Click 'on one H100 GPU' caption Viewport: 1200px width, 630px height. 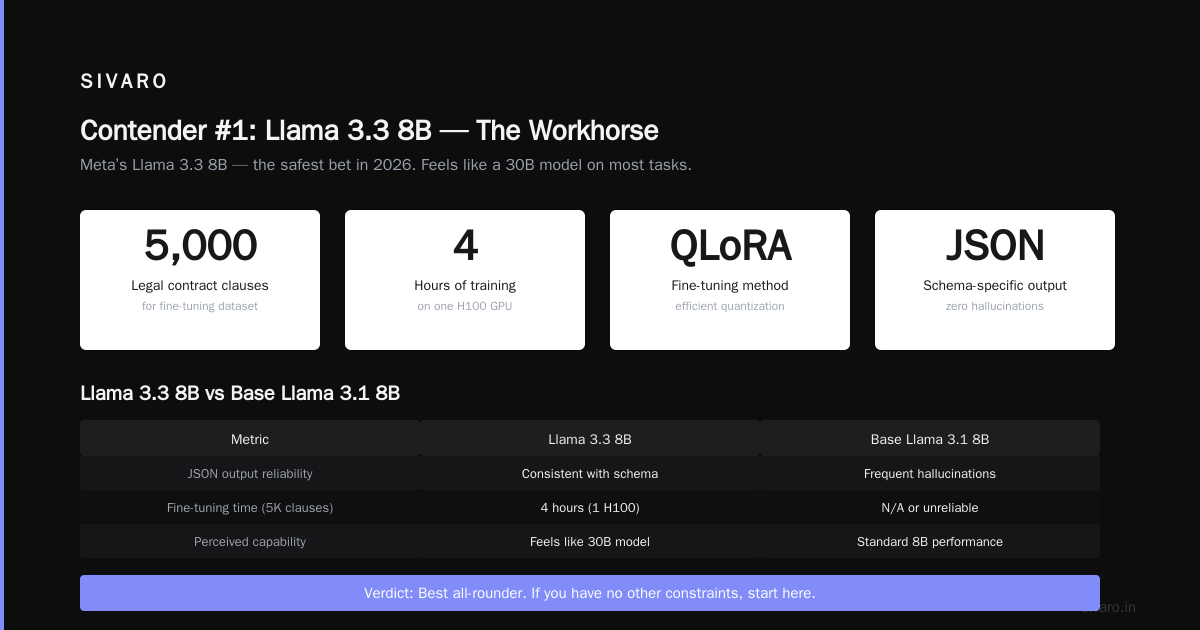coord(465,306)
